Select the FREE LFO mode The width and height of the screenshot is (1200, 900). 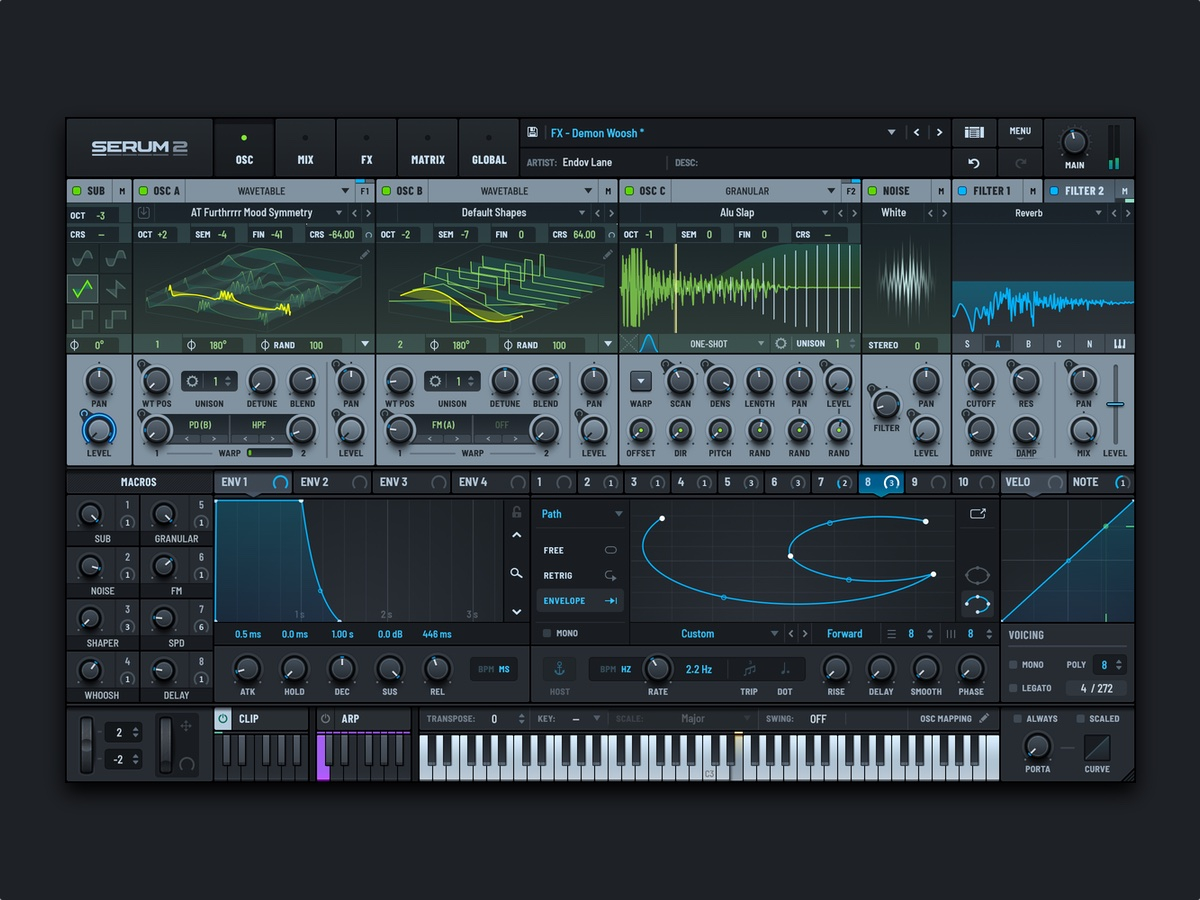pyautogui.click(x=581, y=551)
